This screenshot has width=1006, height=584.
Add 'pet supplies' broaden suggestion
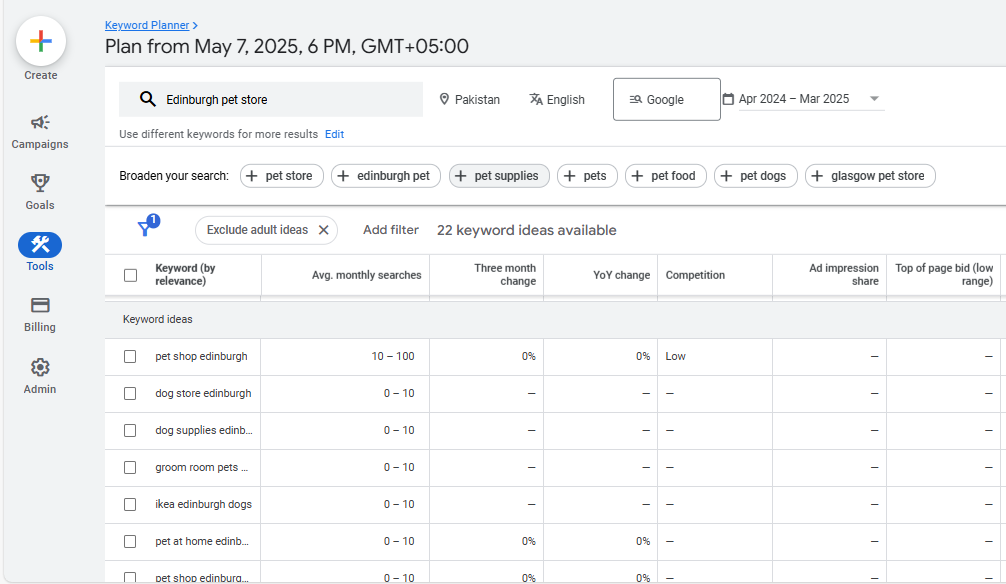tap(499, 176)
